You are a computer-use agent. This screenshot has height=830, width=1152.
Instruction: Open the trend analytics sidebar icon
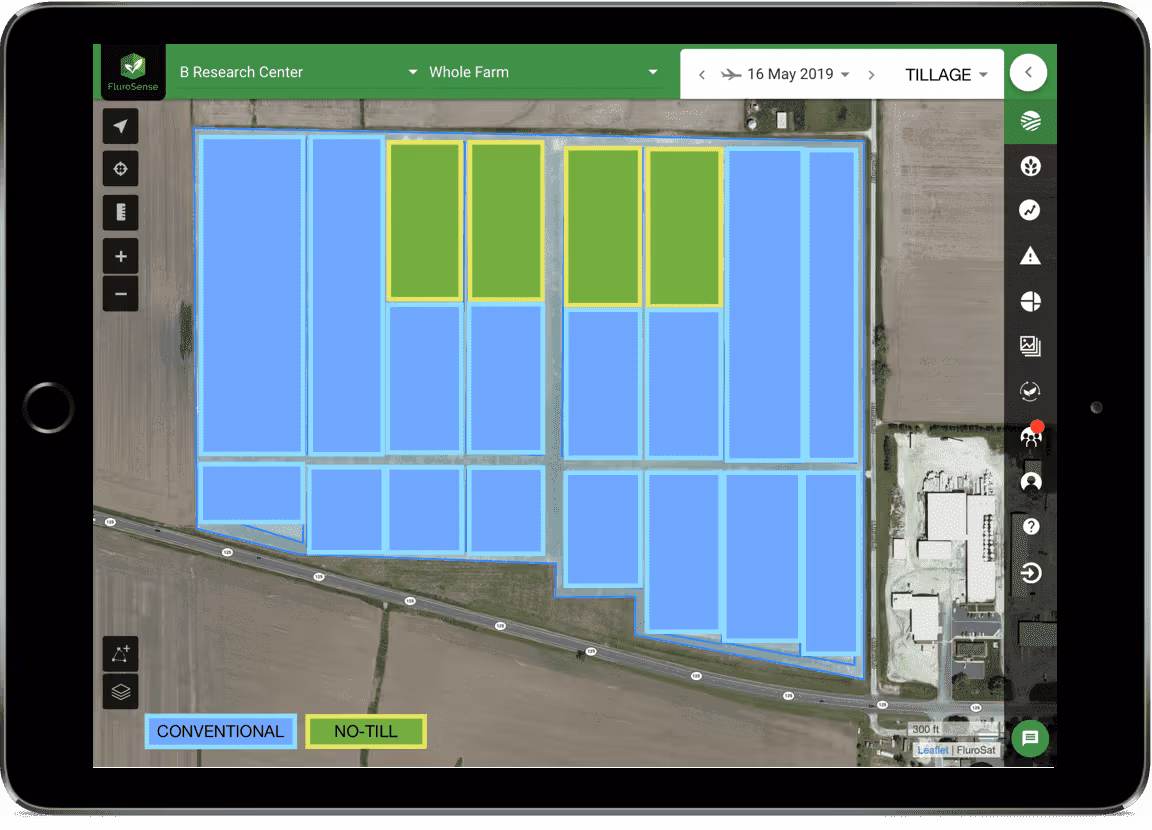click(x=1030, y=211)
